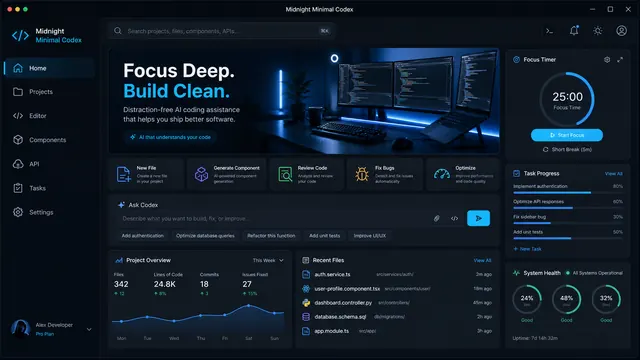Image resolution: width=640 pixels, height=360 pixels.
Task: Choose Add unit tests suggestion chip
Action: tap(324, 236)
